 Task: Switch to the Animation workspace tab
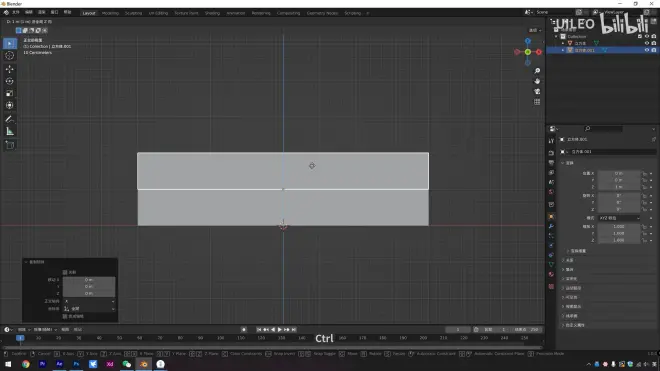coord(236,13)
